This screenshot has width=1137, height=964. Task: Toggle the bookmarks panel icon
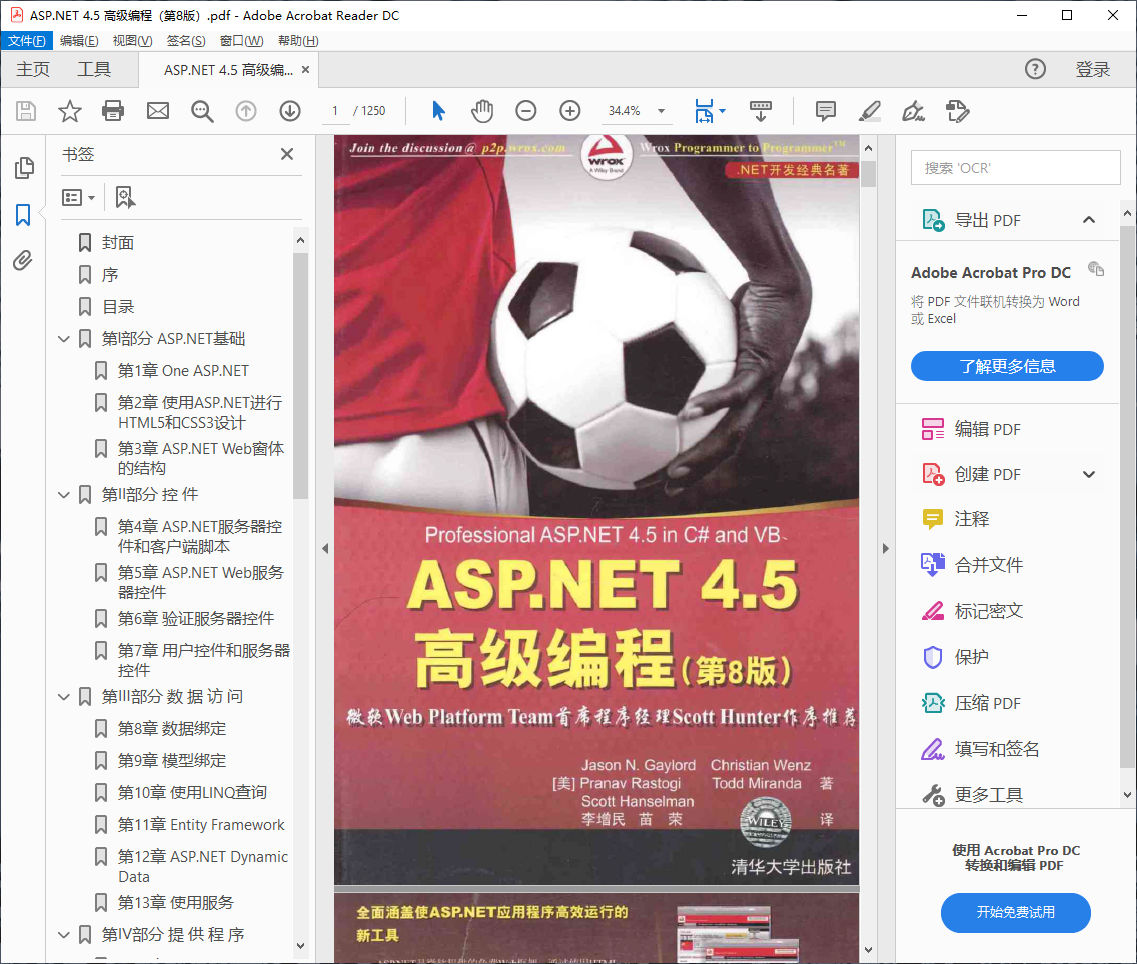coord(23,215)
